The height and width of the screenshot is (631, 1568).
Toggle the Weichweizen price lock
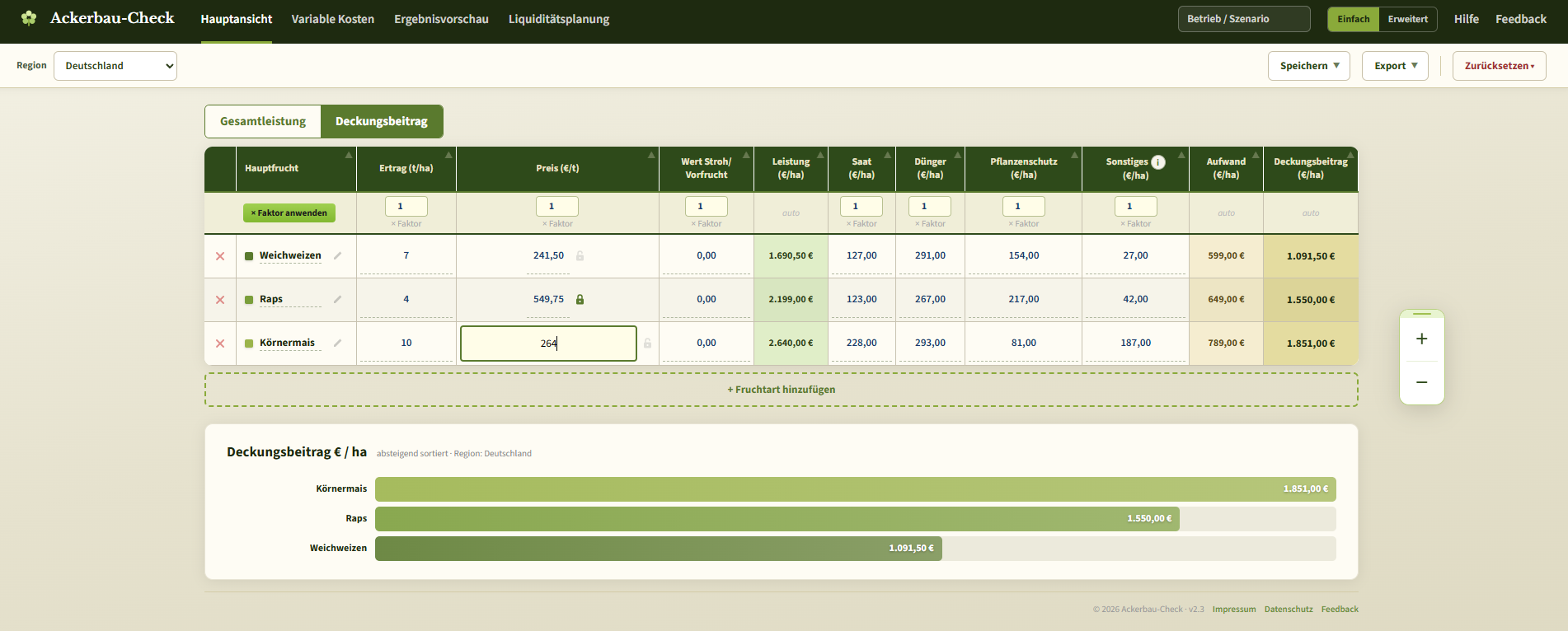pos(580,255)
